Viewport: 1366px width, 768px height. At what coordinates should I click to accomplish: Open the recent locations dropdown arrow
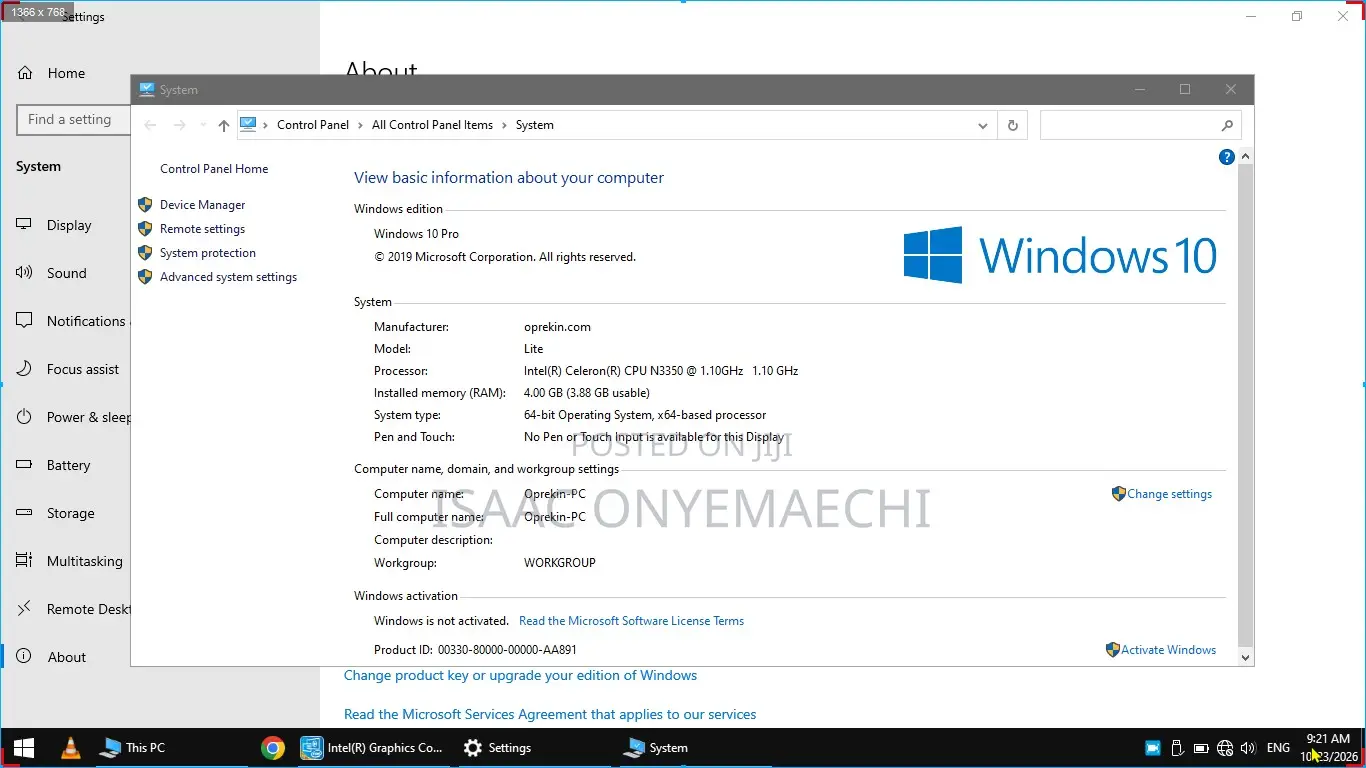(202, 125)
